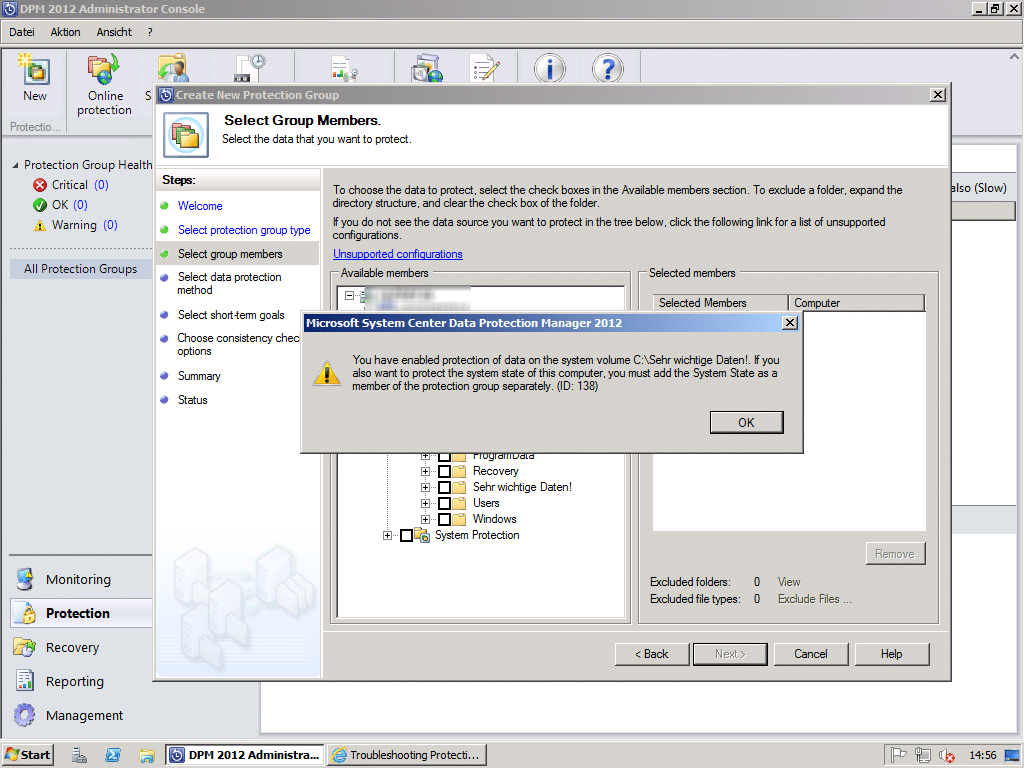The width and height of the screenshot is (1024, 768).
Task: Select the 'Sehr wichtige Daten!' folder label
Action: (522, 487)
